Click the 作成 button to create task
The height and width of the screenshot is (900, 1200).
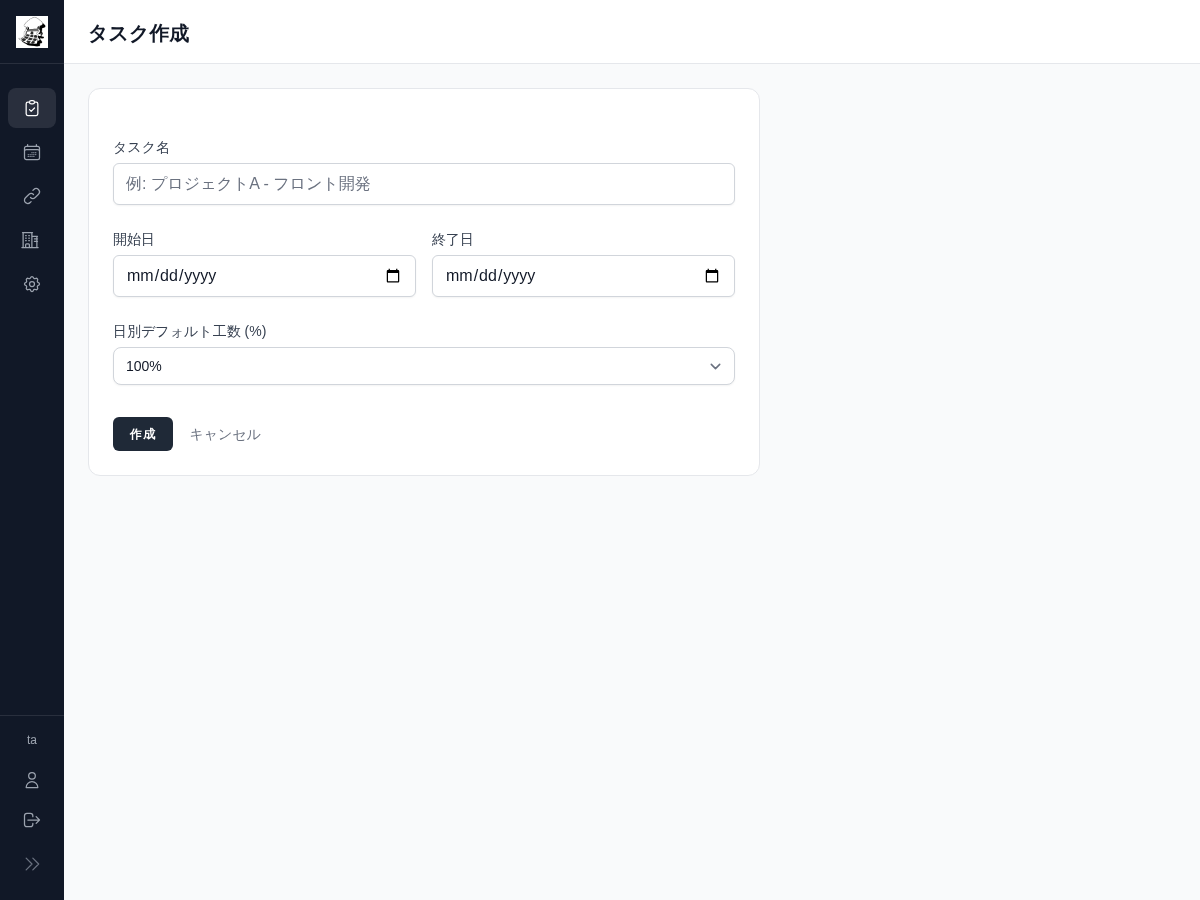[143, 434]
